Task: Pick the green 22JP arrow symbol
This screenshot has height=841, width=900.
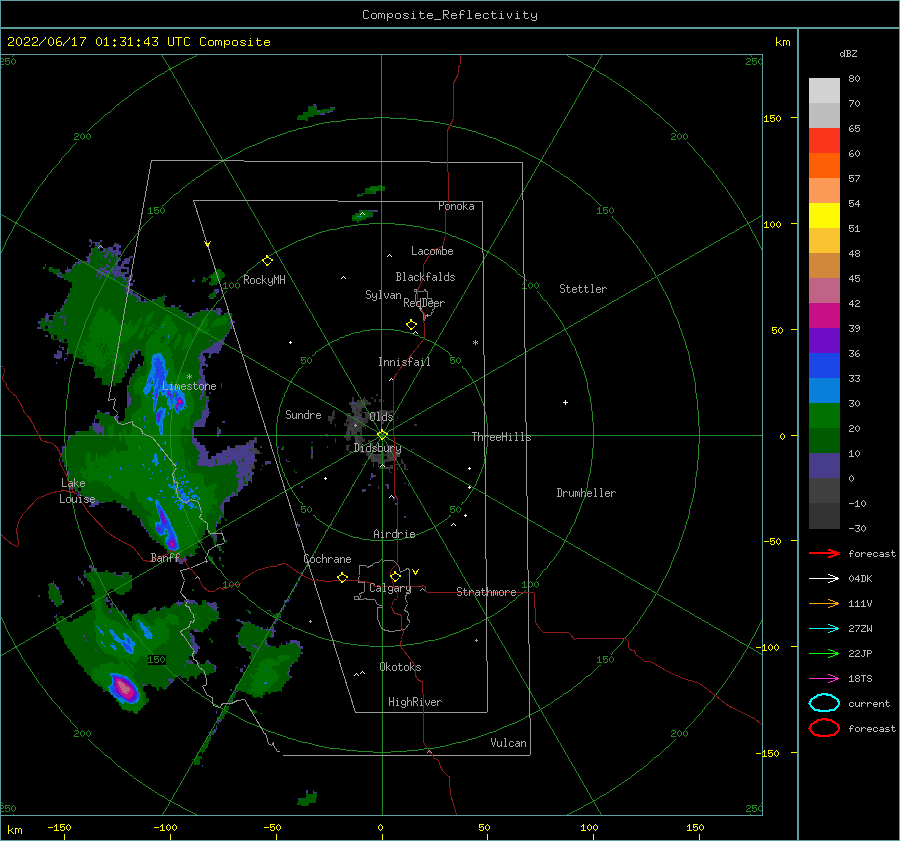Action: [824, 653]
